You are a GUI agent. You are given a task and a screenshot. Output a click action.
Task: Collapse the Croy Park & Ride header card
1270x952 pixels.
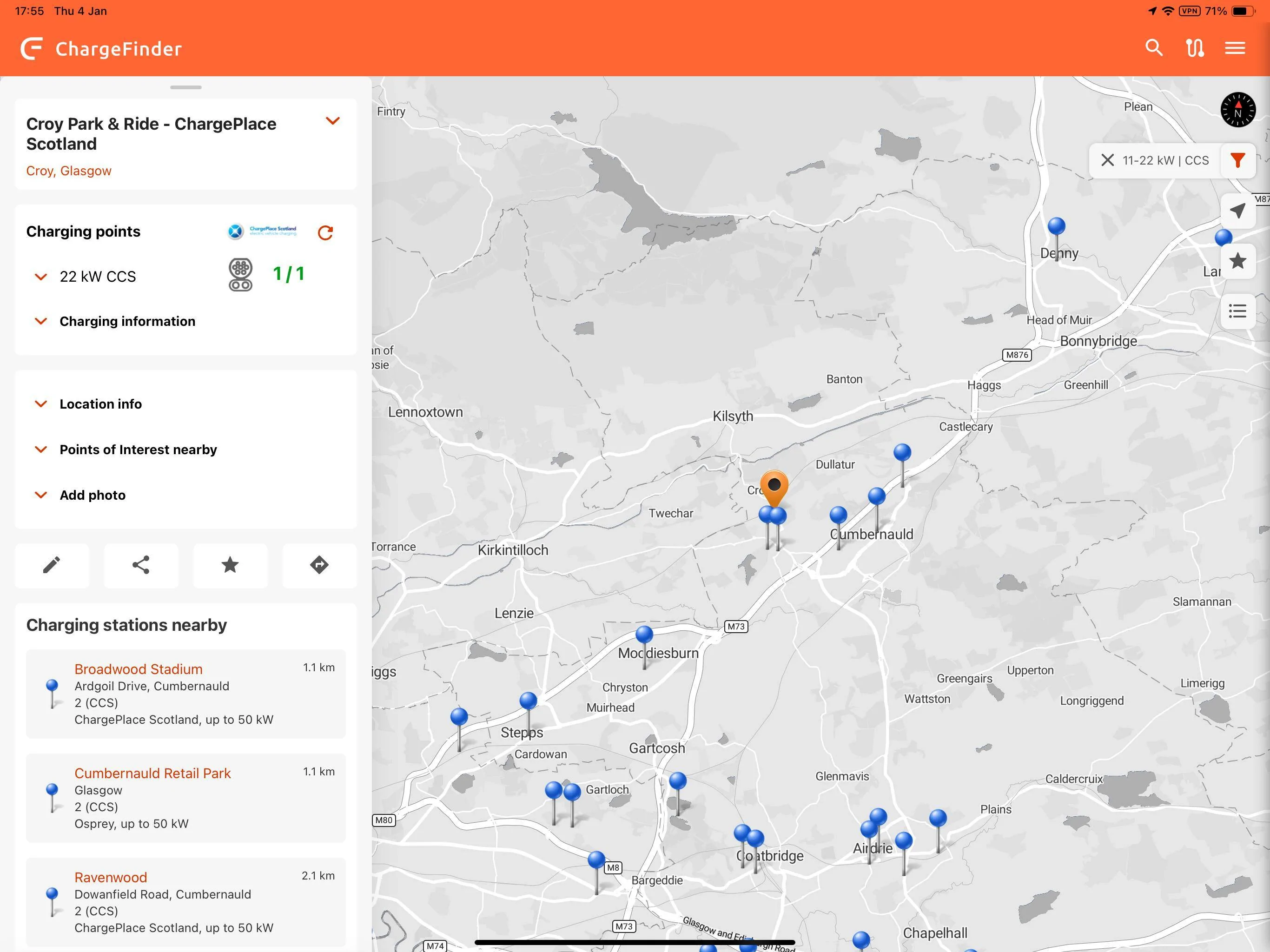pos(333,120)
